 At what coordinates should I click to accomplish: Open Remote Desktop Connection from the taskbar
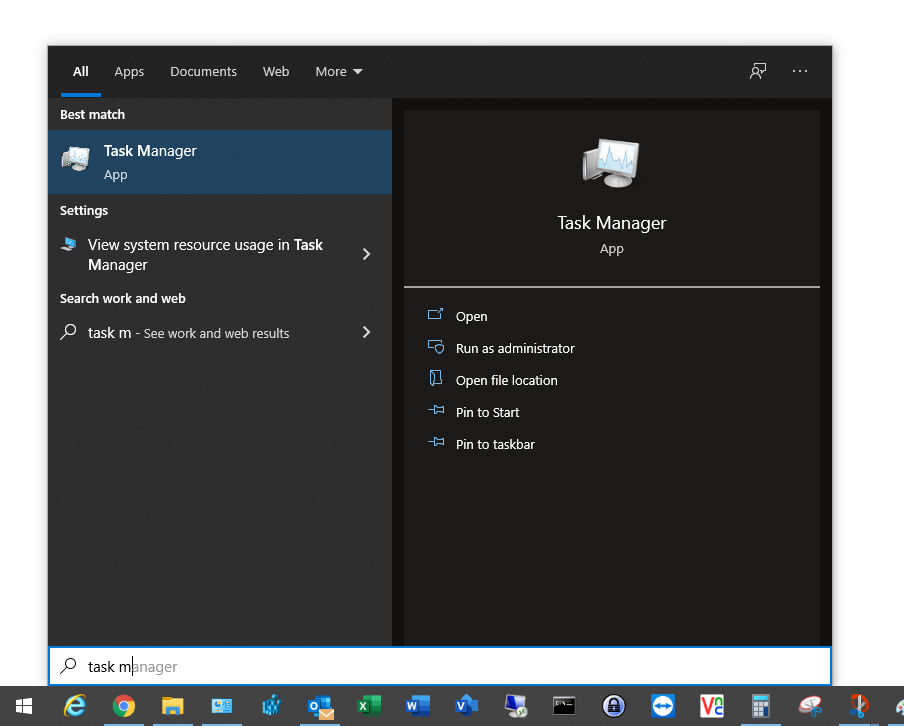(x=515, y=706)
